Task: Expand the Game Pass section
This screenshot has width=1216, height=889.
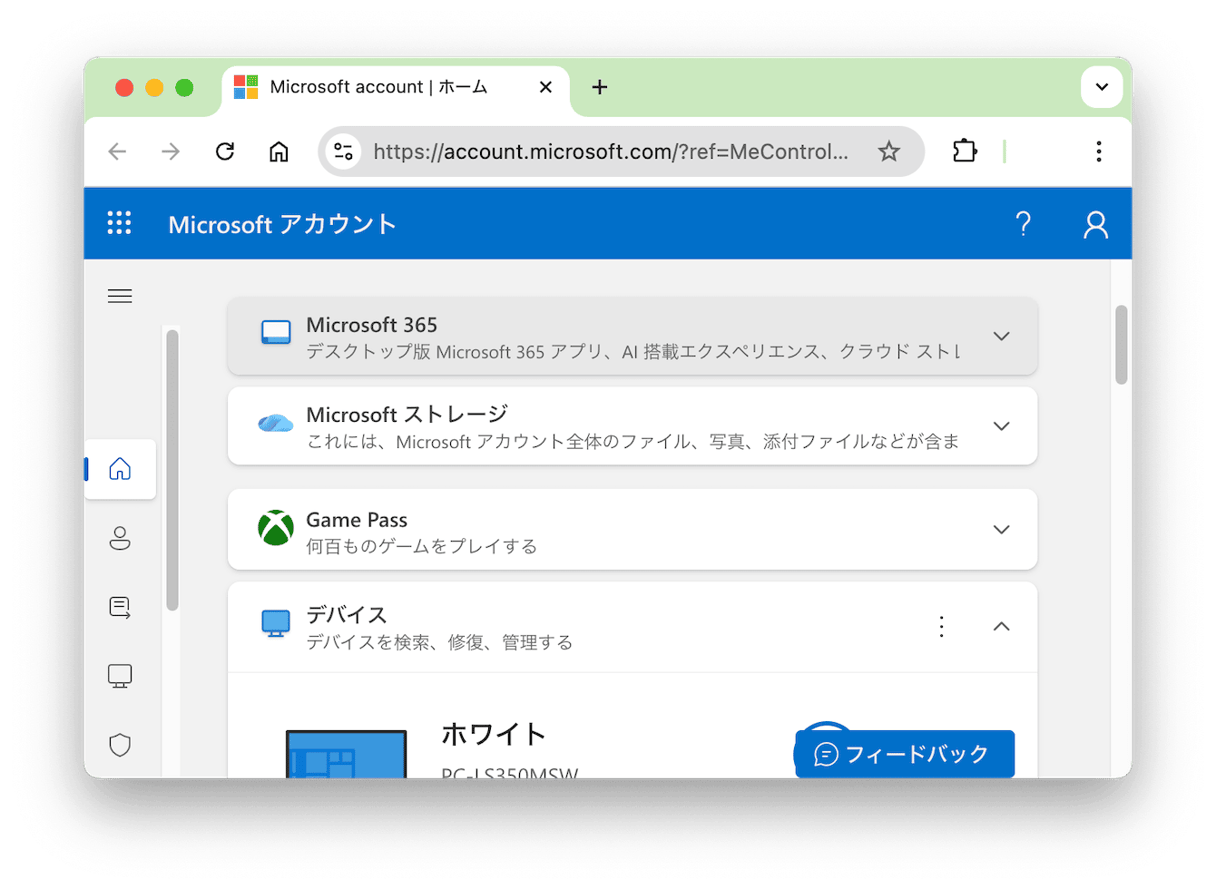Action: pos(1001,529)
